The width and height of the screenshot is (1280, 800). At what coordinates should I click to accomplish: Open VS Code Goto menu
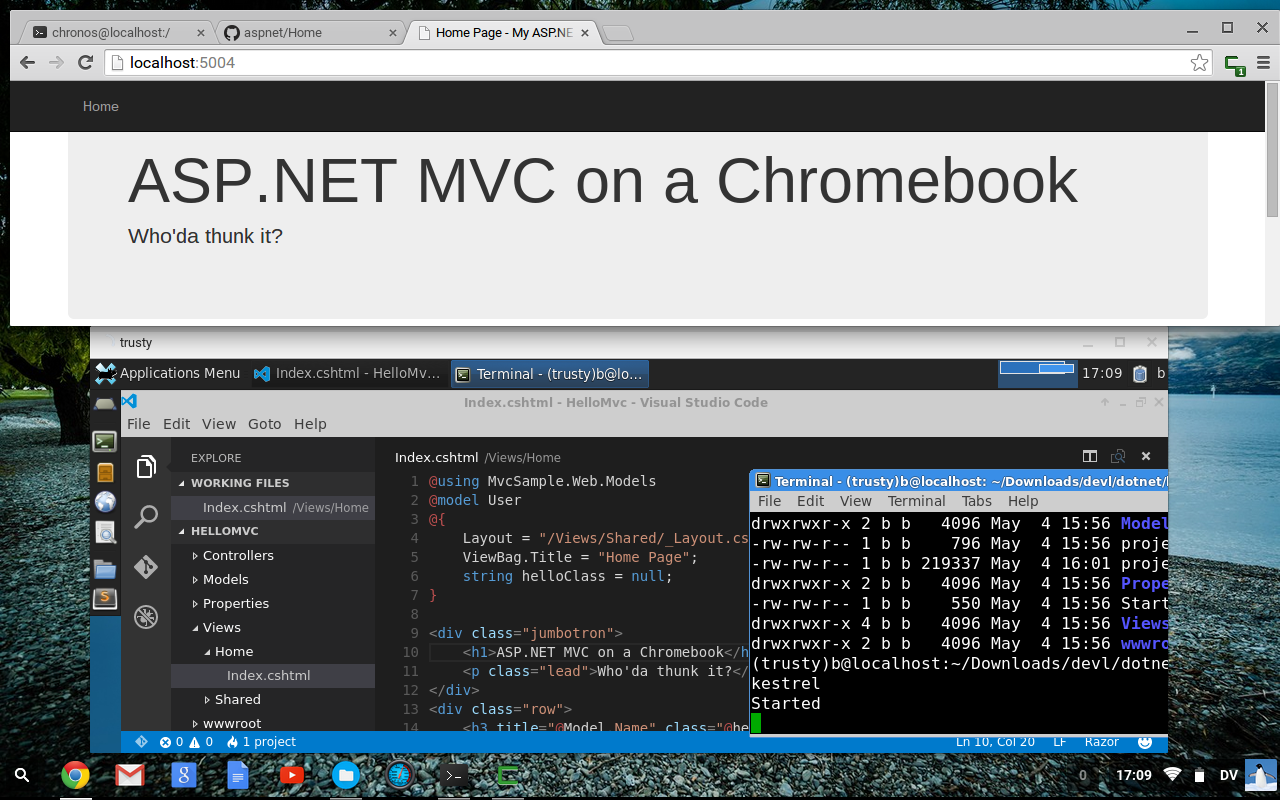tap(265, 424)
